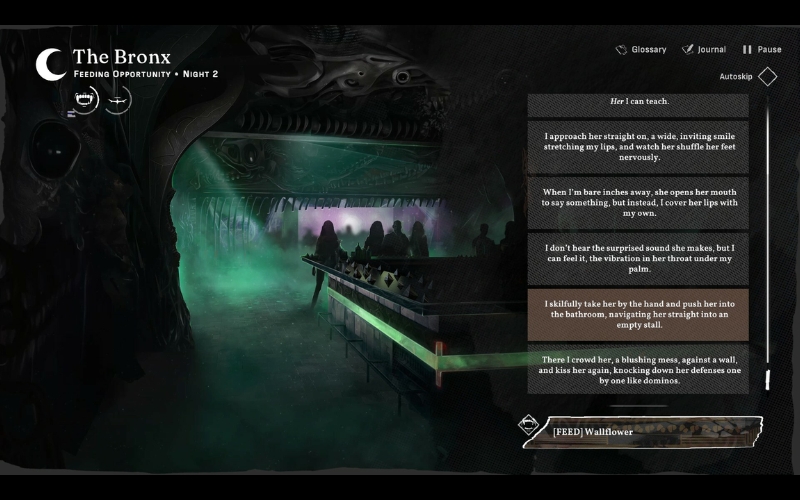Open the Glossary menu item

pos(648,49)
